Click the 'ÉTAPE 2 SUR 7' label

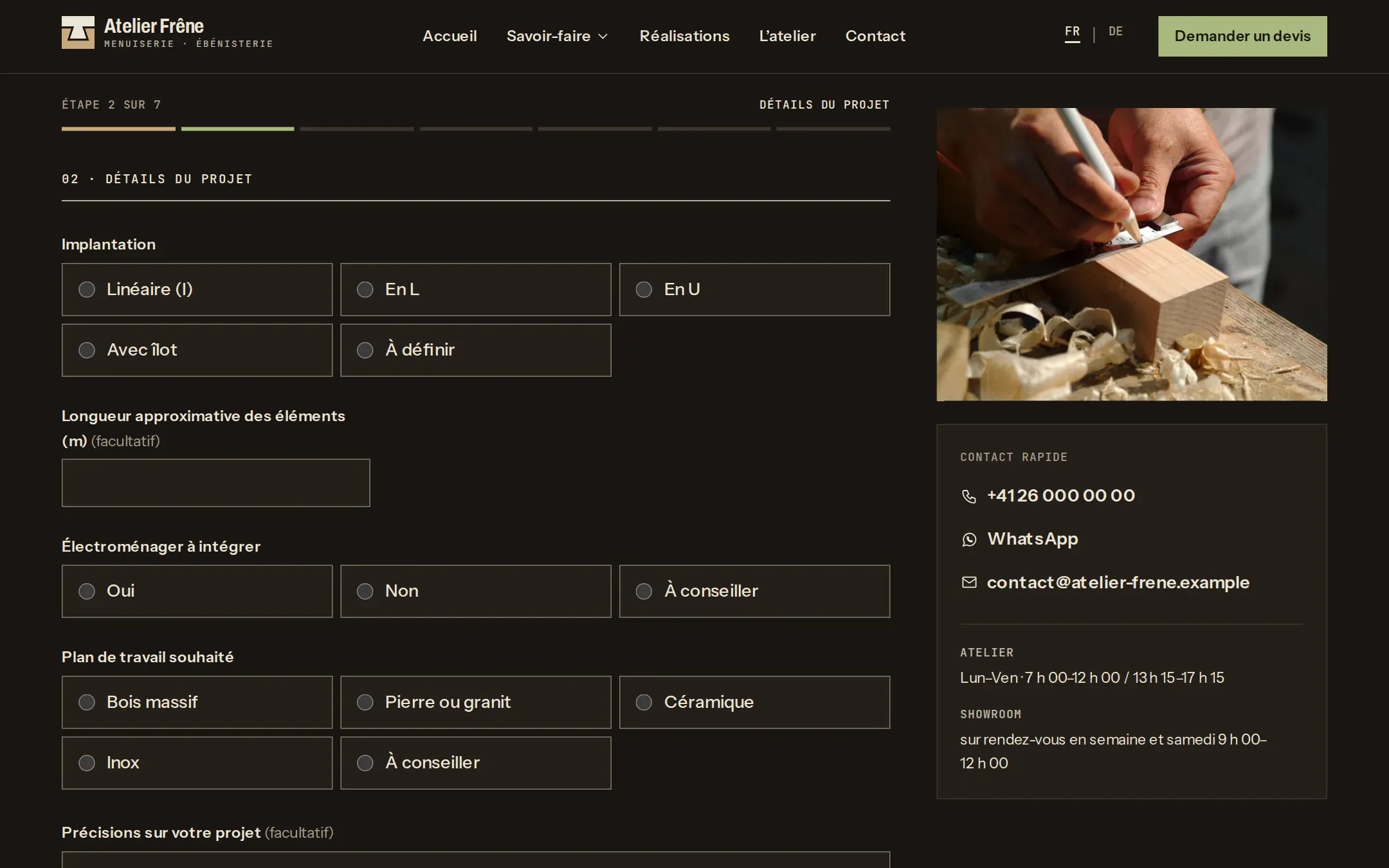(111, 105)
